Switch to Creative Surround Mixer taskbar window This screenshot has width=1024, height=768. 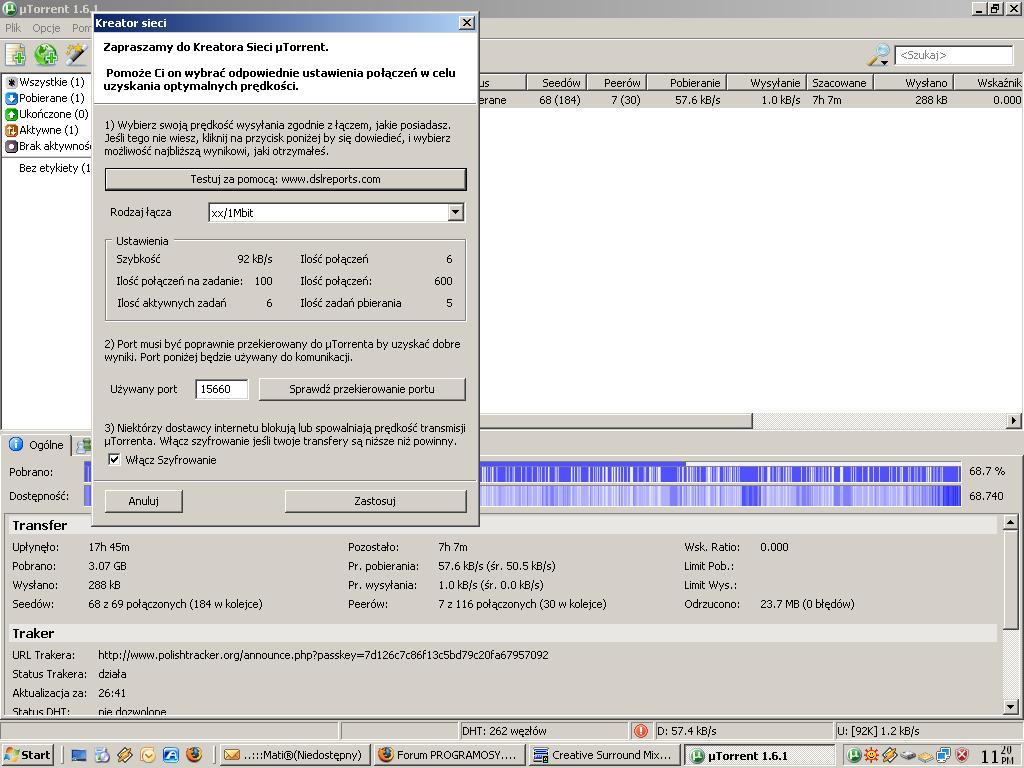(605, 755)
